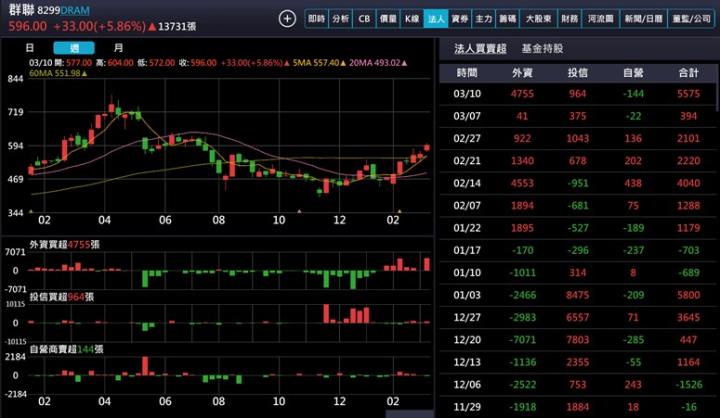720x418 pixels.
Task: Select the 12/13 row date
Action: 467,362
